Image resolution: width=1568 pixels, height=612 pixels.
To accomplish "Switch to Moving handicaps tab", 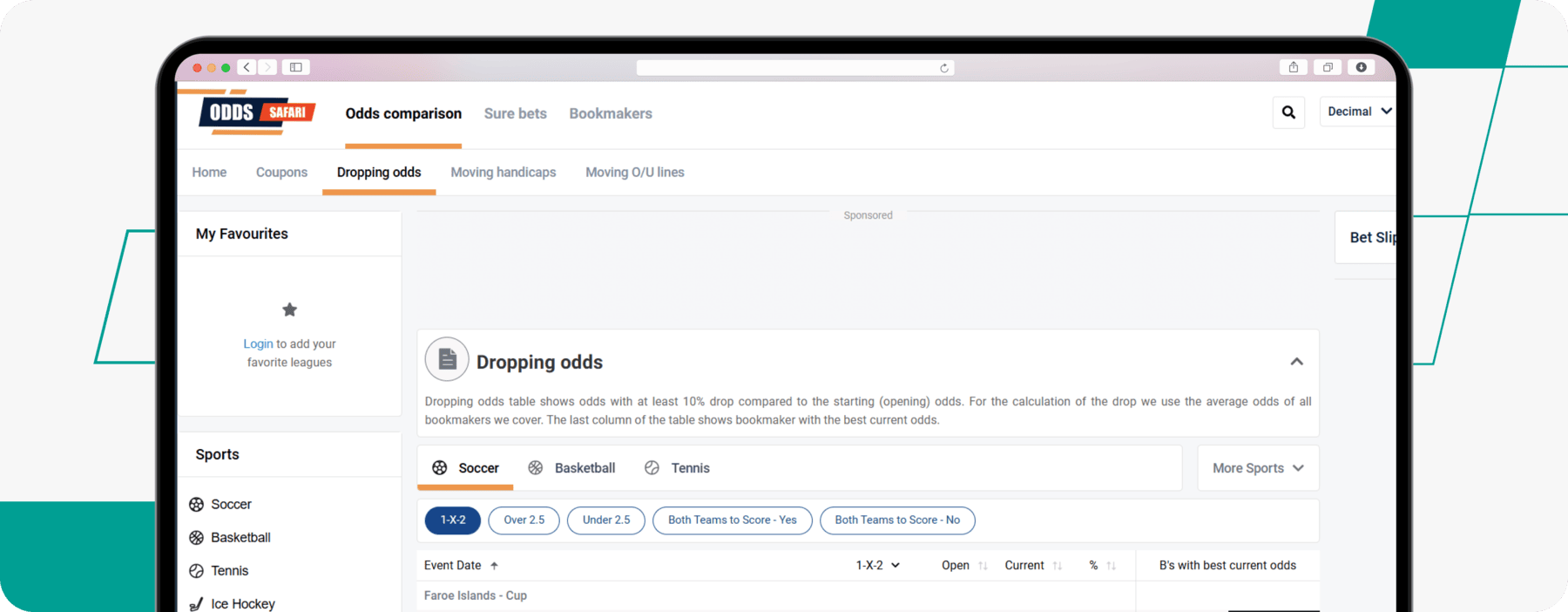I will 504,173.
